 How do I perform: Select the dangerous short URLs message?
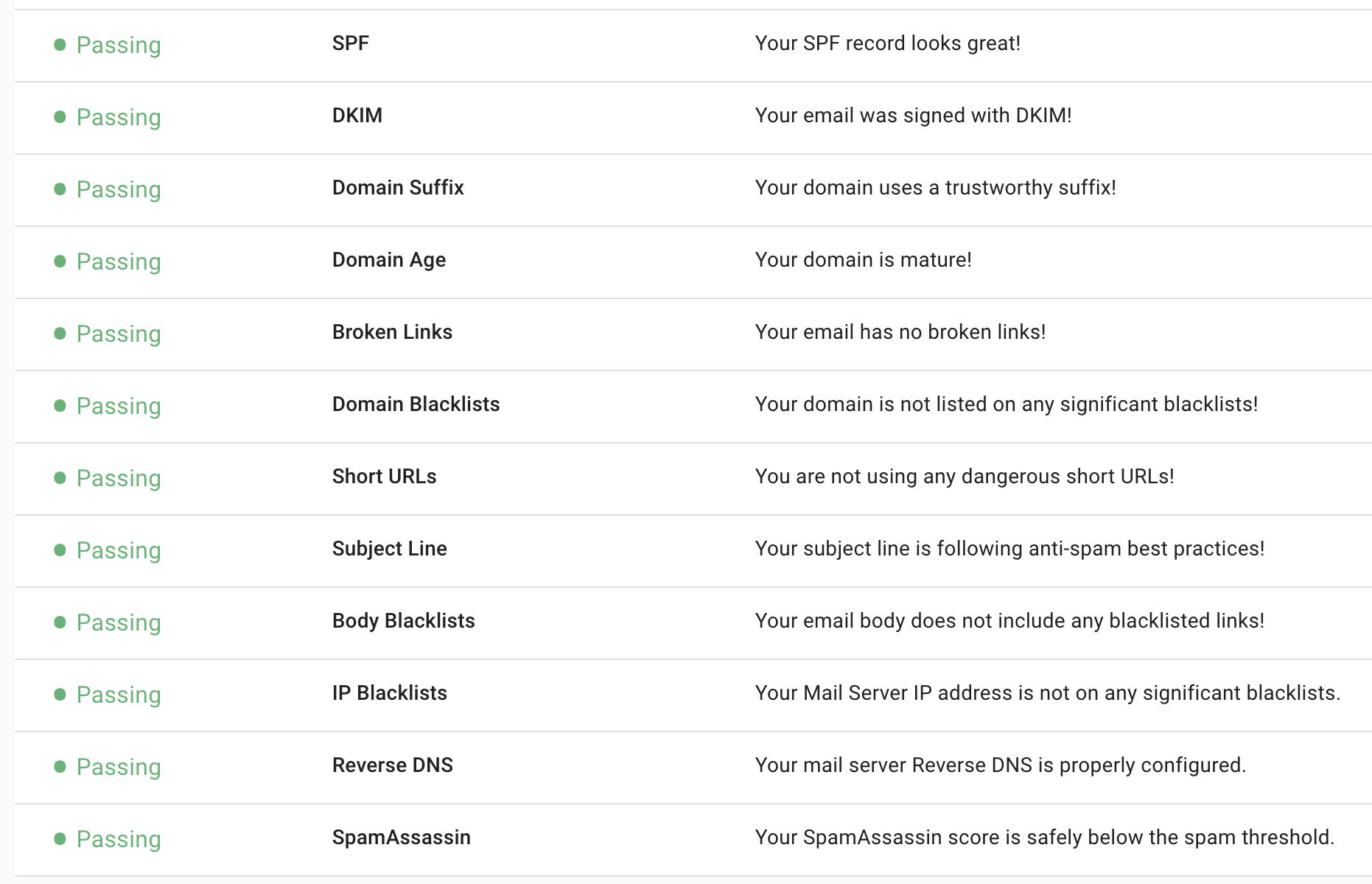965,477
